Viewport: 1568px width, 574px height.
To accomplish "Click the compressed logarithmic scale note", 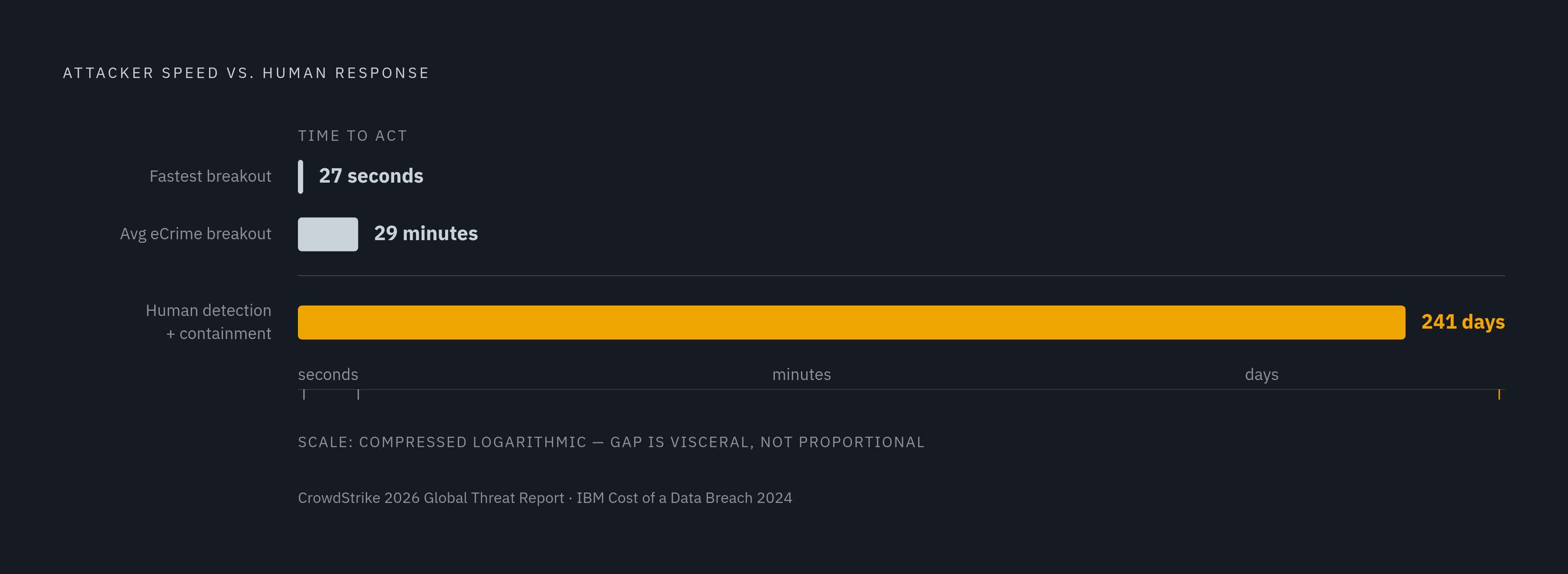I will (611, 442).
